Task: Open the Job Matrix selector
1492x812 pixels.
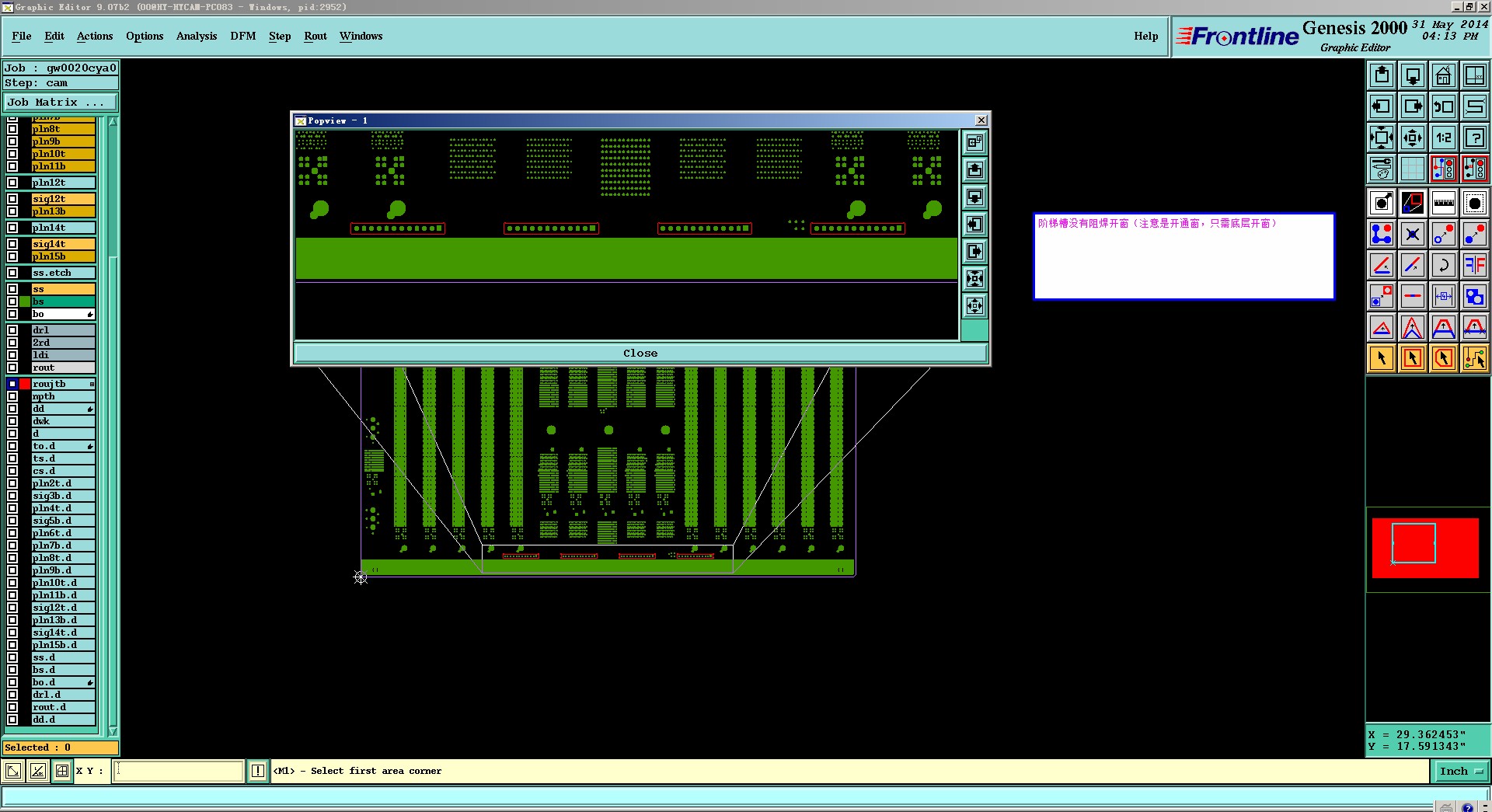Action: tap(61, 103)
